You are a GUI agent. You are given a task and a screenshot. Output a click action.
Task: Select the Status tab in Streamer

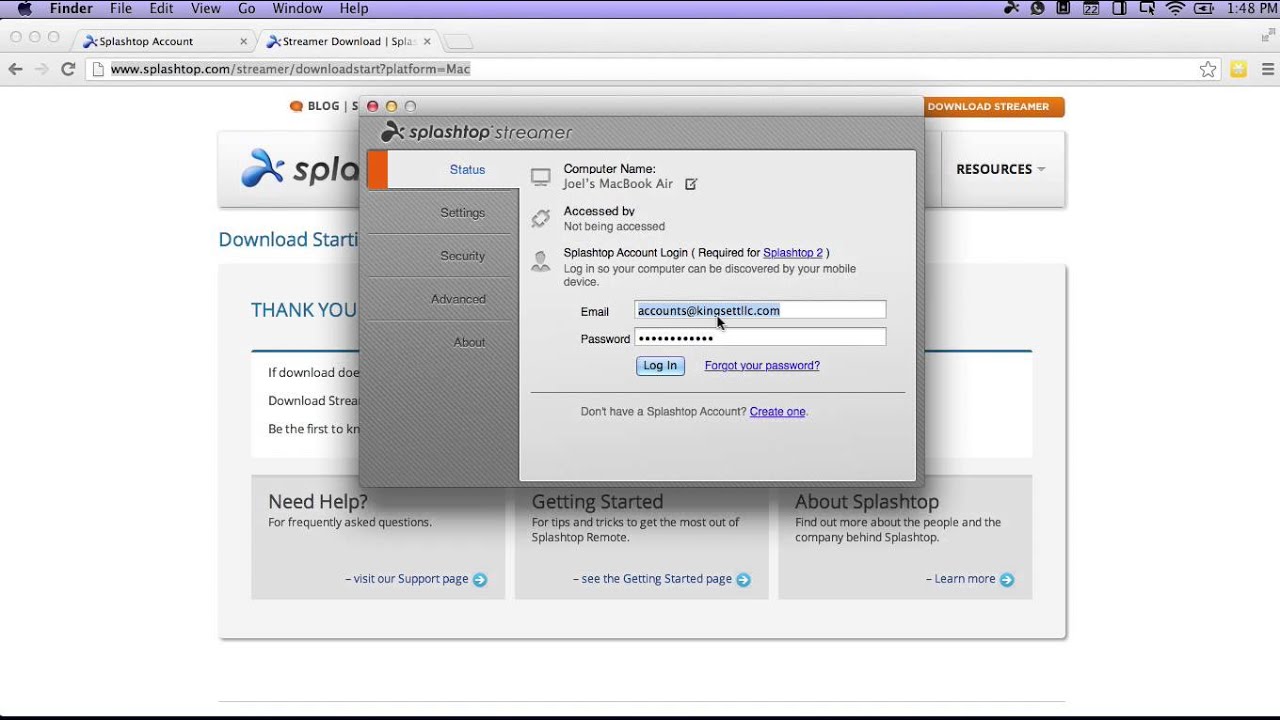(x=442, y=169)
